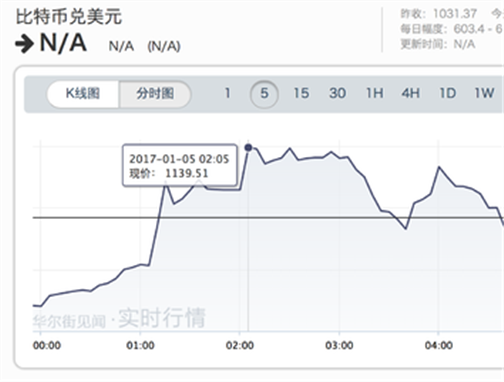Click the horizontal reference price line
The height and width of the screenshot is (382, 504).
(268, 218)
